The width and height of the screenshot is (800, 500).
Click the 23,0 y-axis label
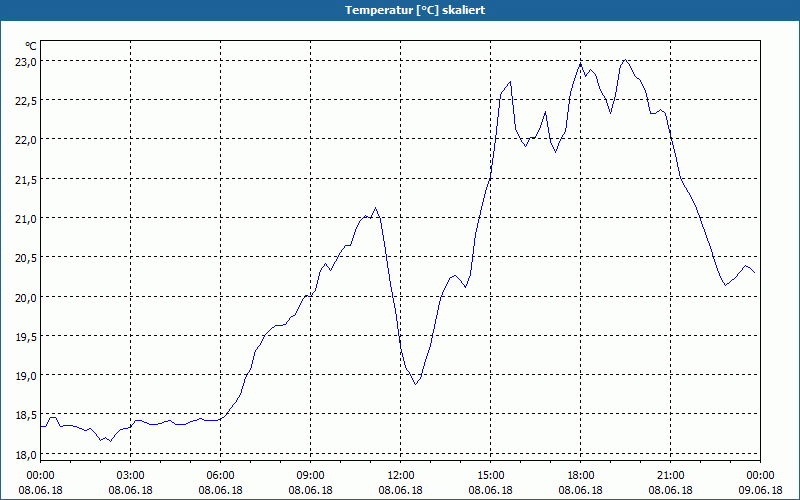(x=26, y=61)
